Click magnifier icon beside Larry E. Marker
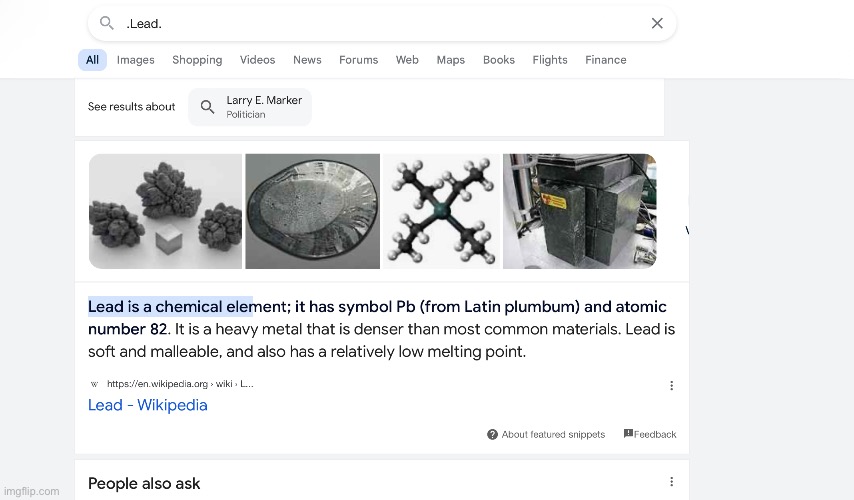The width and height of the screenshot is (854, 500). (207, 107)
